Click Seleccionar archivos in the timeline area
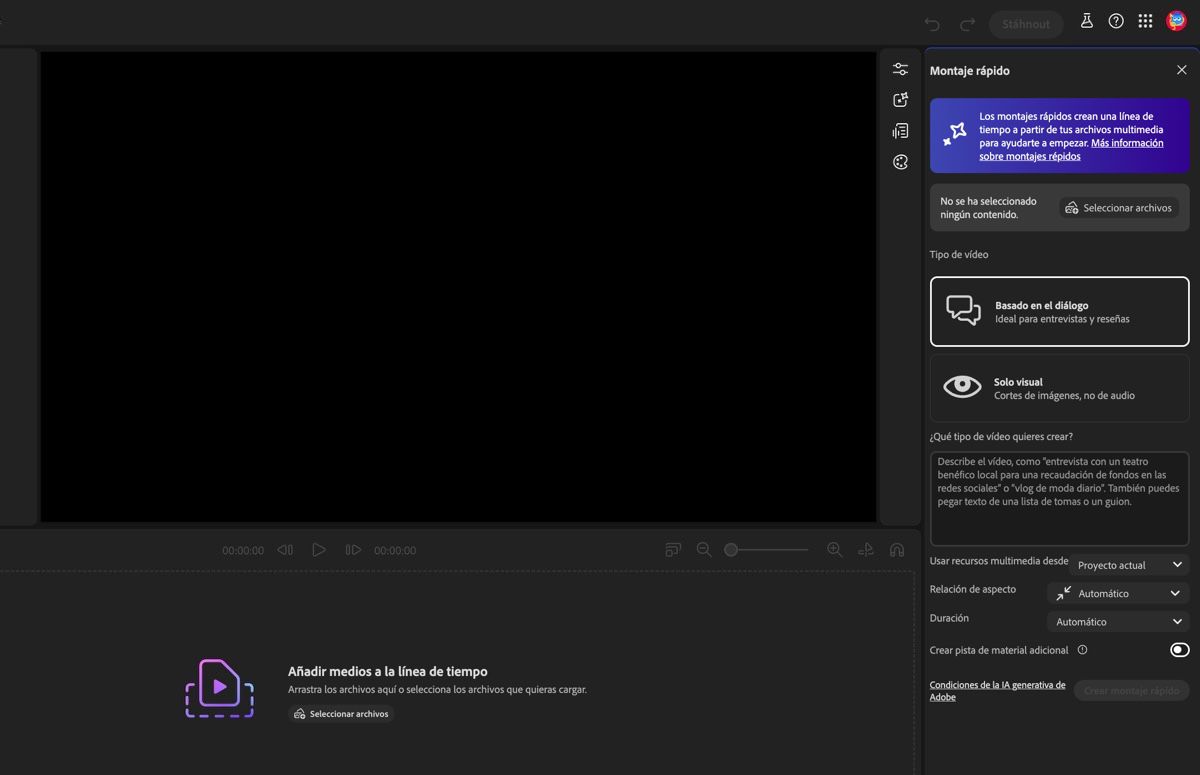 click(341, 714)
